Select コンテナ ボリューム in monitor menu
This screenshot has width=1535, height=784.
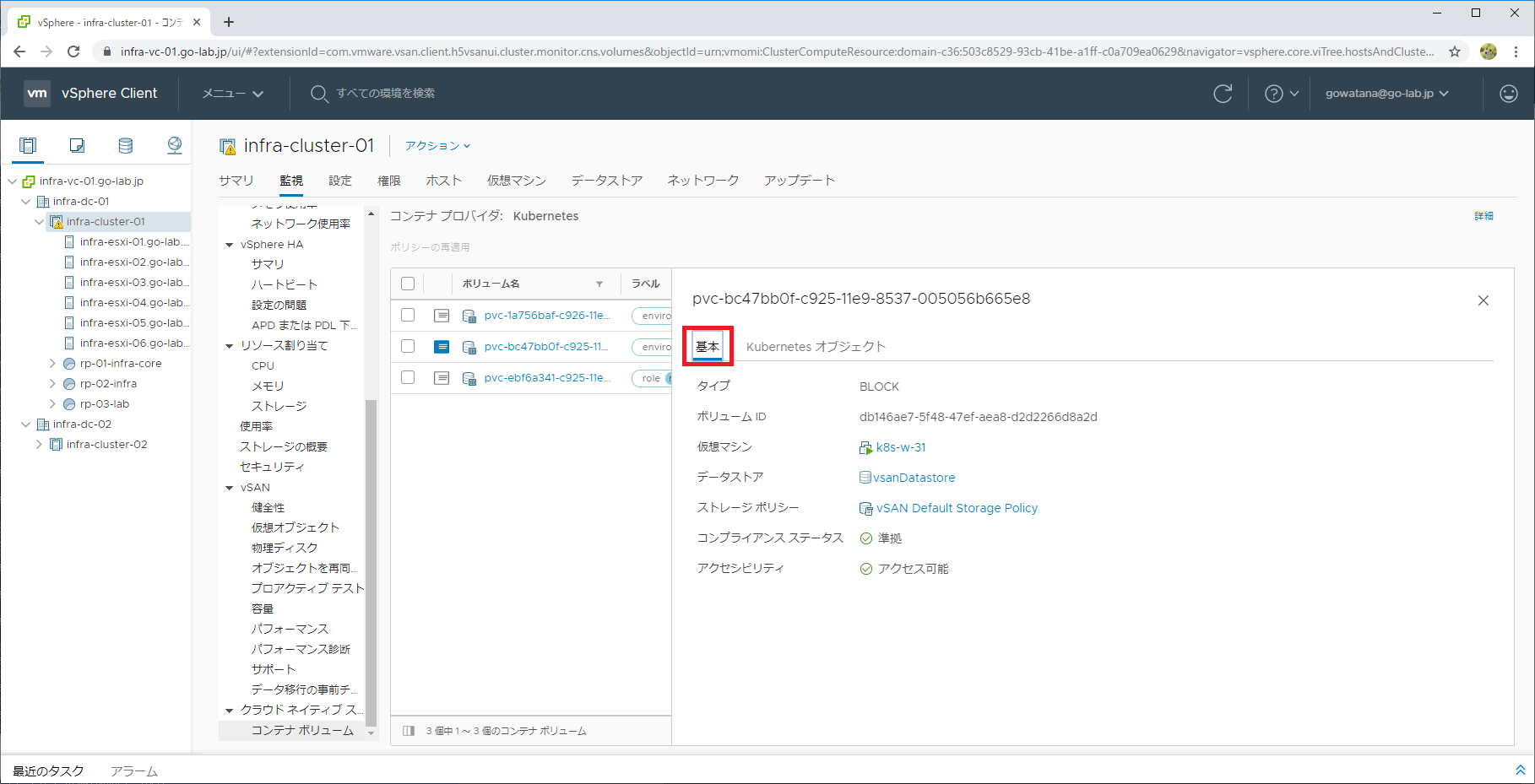[x=301, y=731]
